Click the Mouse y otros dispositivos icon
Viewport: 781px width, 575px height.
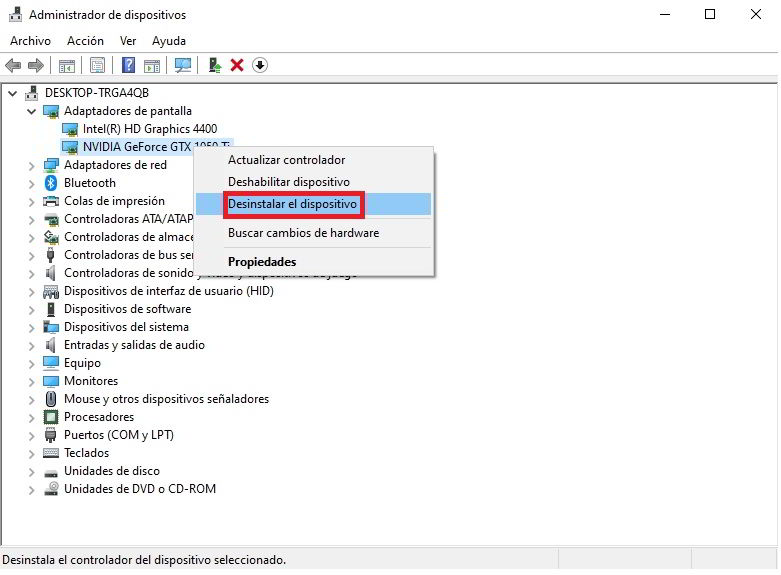51,399
